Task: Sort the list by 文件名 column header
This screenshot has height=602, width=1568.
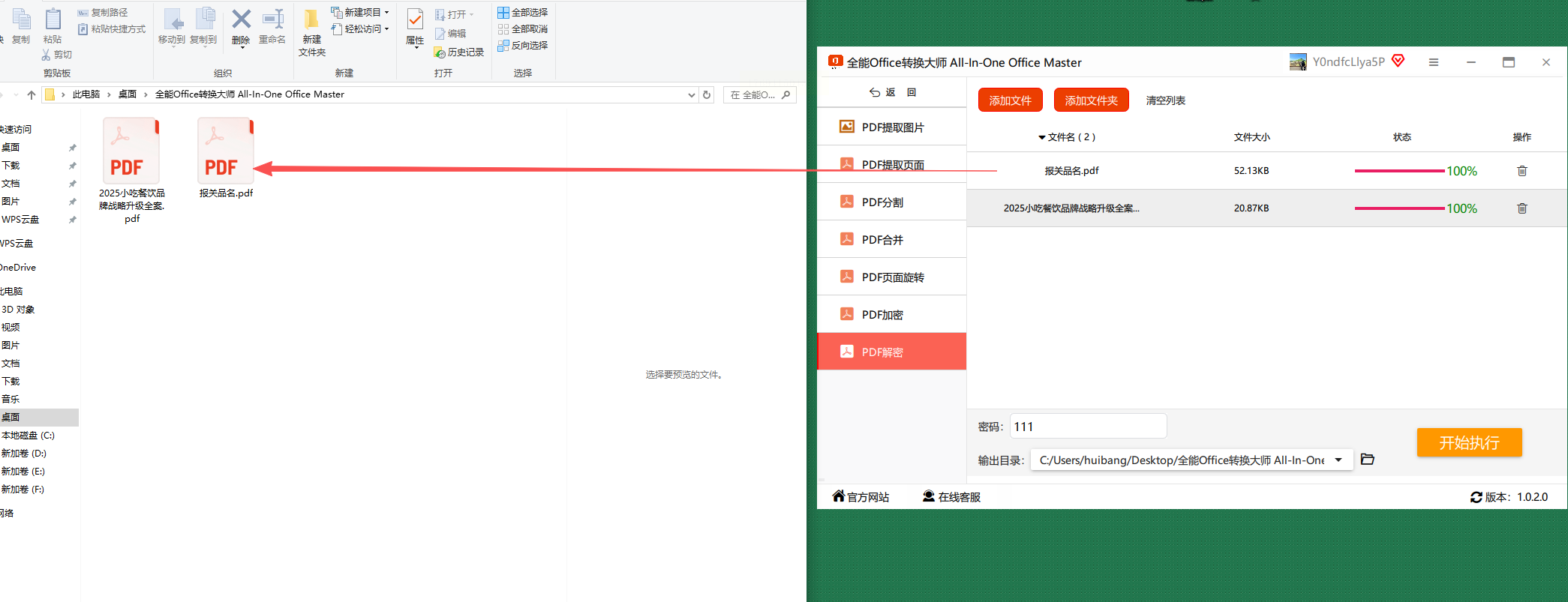Action: (x=1067, y=137)
